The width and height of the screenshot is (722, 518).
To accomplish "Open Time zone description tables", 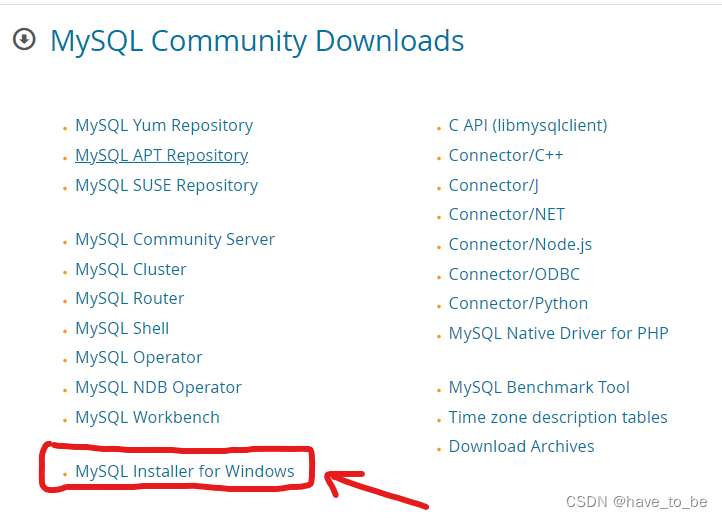I will (x=558, y=418).
